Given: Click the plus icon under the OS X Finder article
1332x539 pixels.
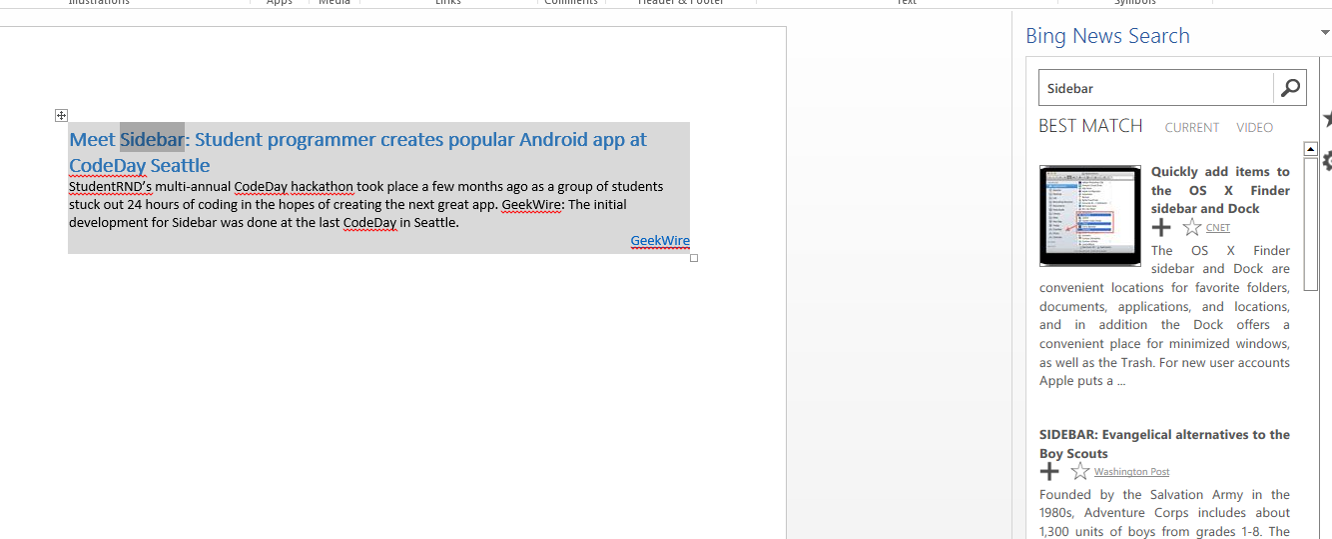Looking at the screenshot, I should click(x=1161, y=228).
